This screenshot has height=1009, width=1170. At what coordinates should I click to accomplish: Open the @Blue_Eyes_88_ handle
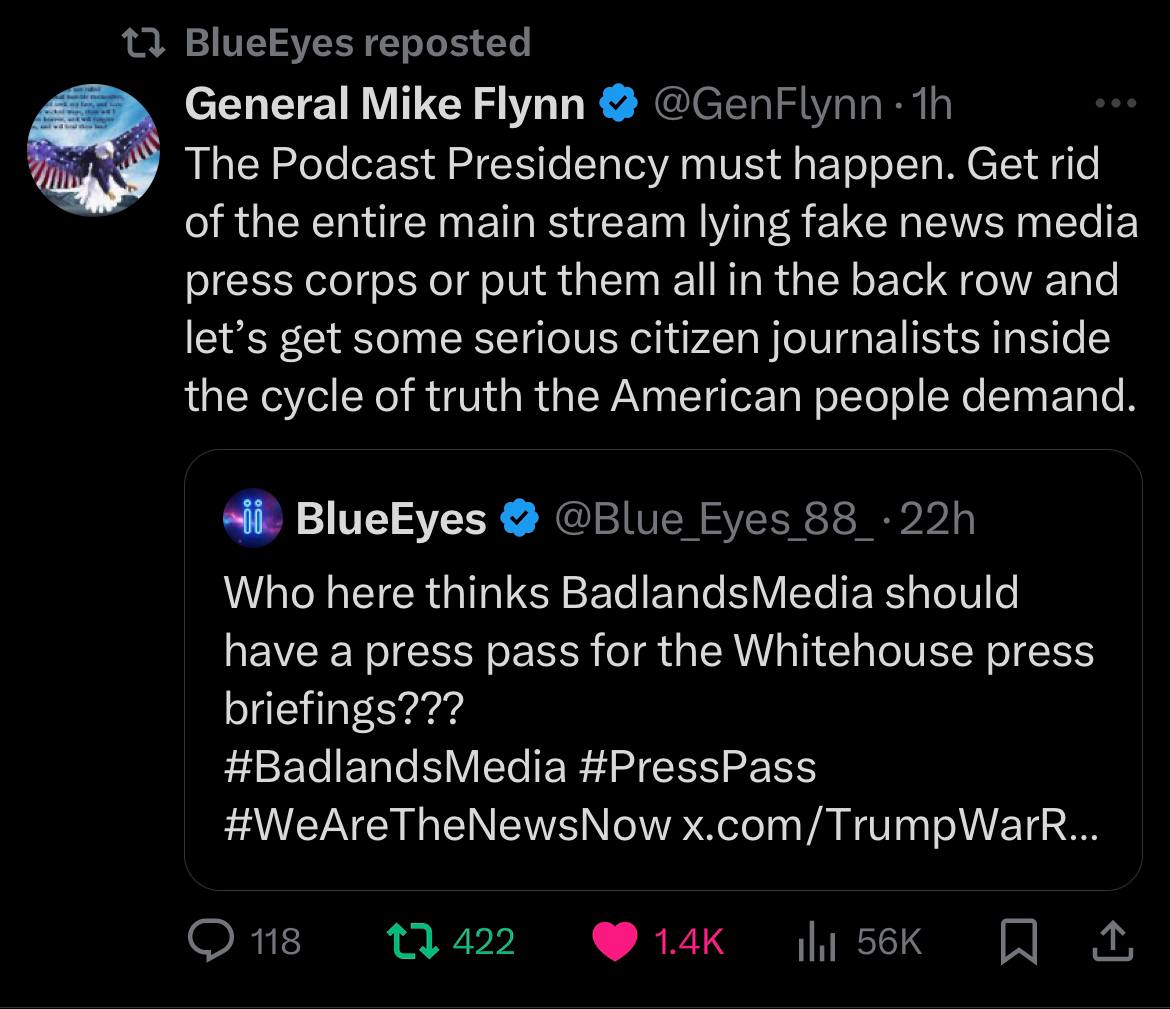click(713, 519)
